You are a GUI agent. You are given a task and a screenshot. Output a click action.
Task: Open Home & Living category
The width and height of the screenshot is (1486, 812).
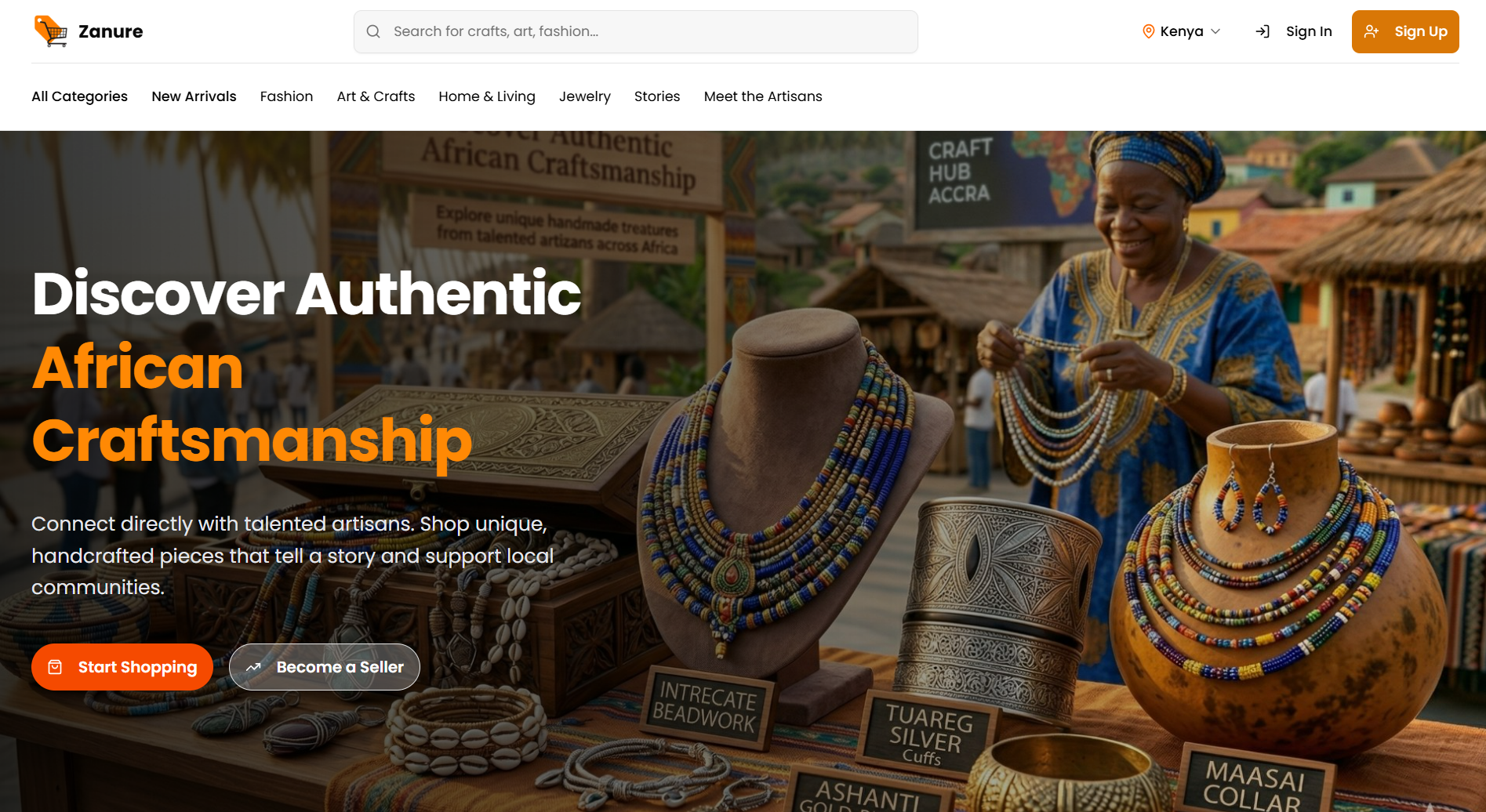[487, 96]
